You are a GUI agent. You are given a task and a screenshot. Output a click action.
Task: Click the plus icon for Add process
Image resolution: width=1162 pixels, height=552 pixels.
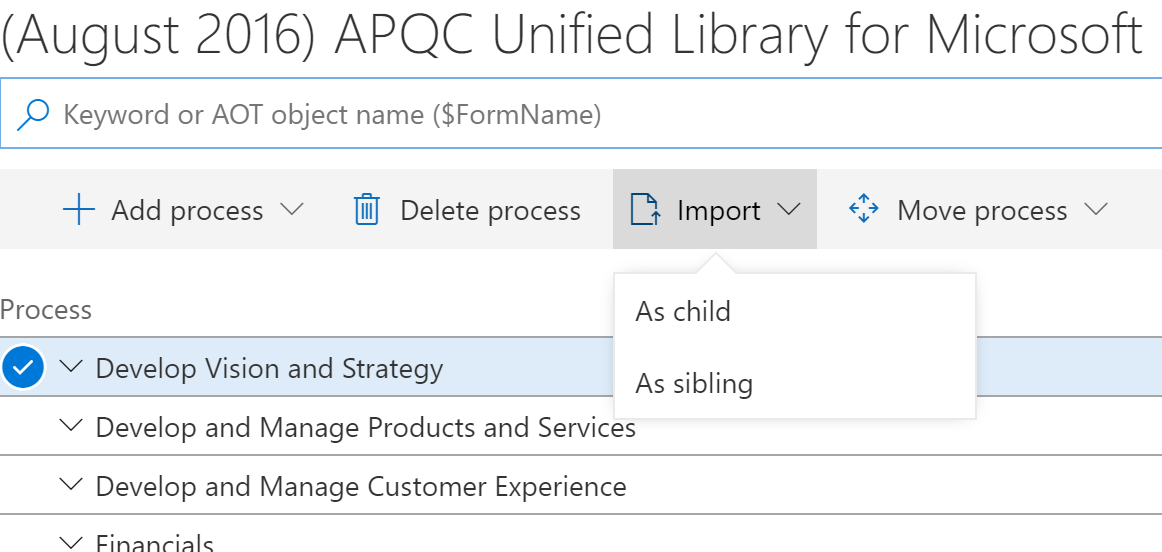click(78, 210)
